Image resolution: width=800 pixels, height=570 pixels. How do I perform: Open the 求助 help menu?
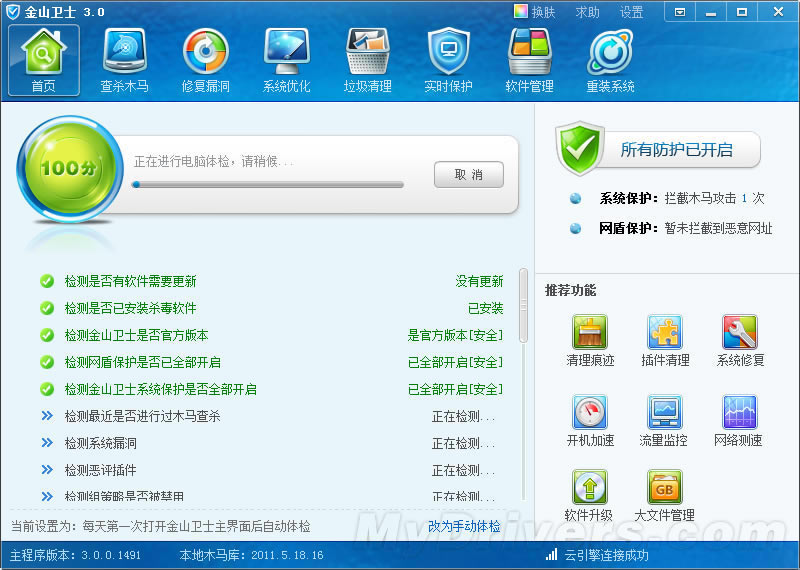click(587, 12)
